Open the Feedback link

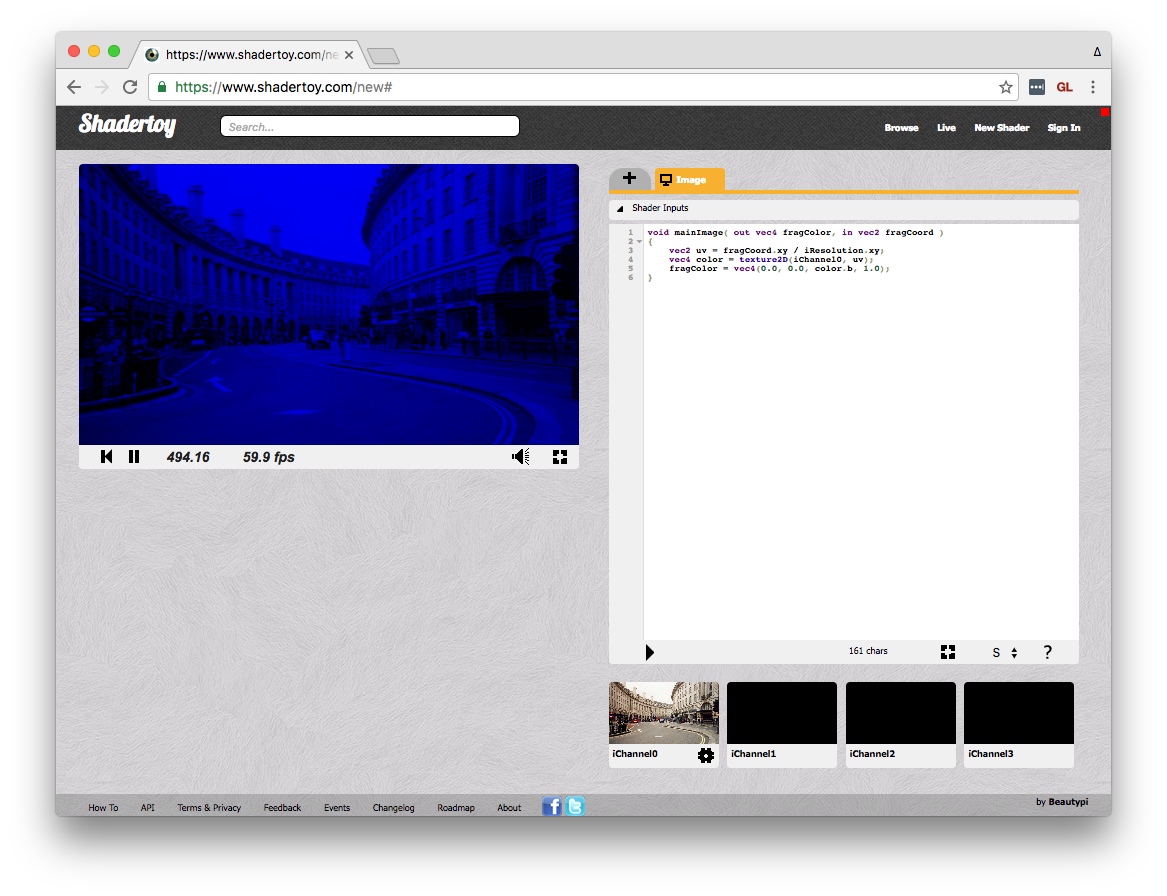(282, 807)
